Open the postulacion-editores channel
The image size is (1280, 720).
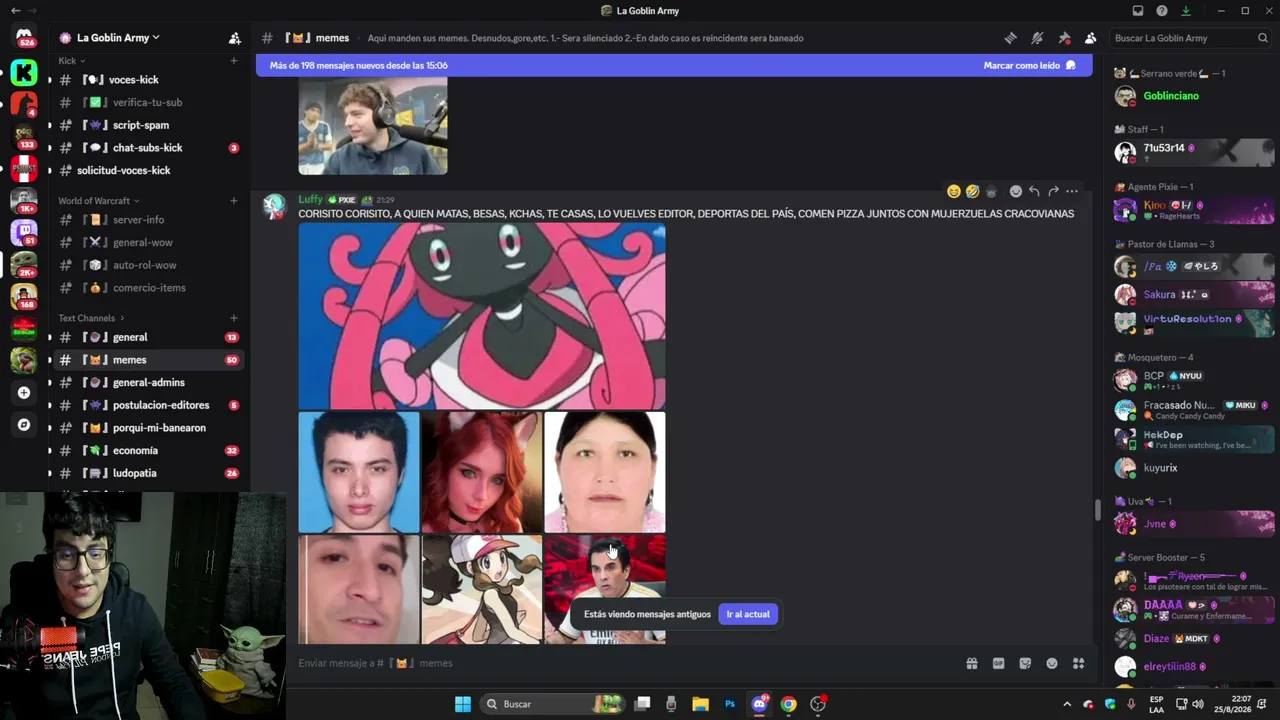pos(147,405)
